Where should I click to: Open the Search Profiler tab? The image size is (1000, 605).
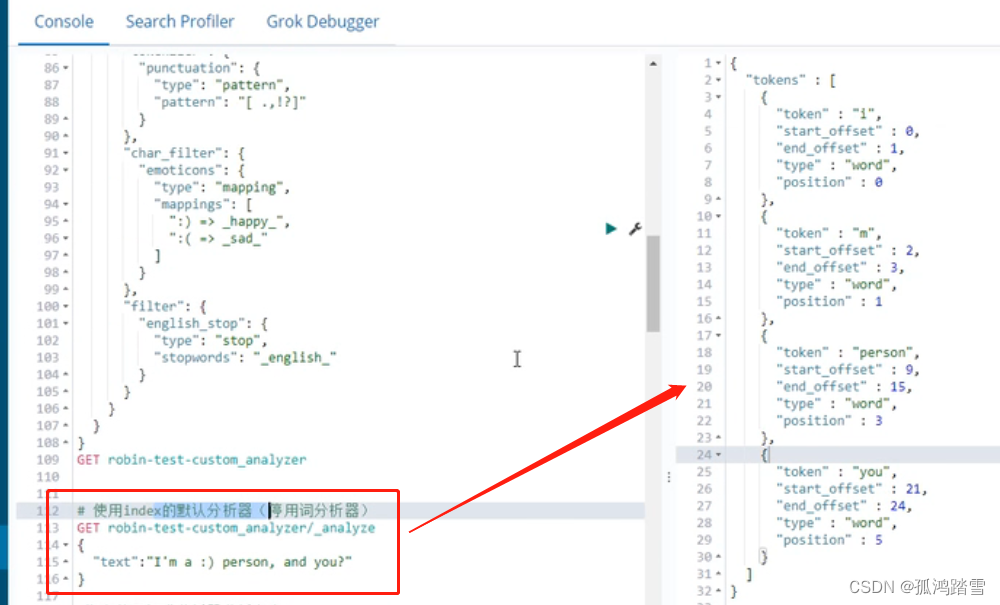[180, 22]
